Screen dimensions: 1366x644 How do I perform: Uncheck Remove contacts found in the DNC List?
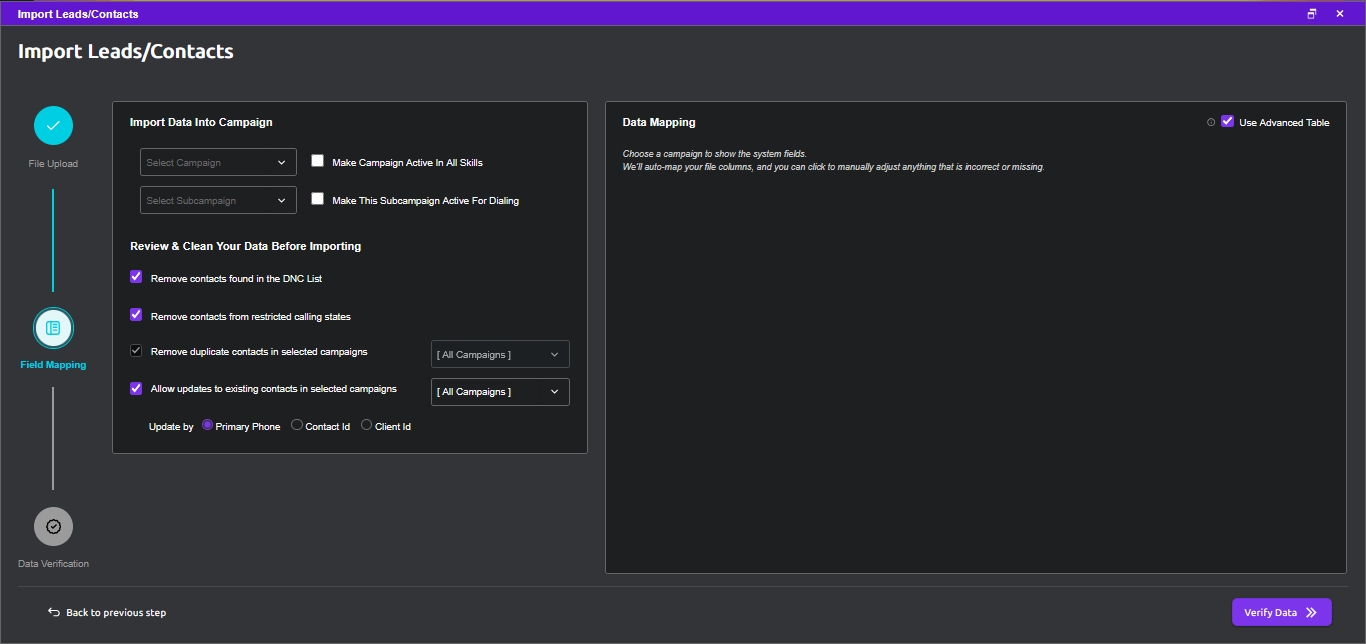(x=136, y=277)
